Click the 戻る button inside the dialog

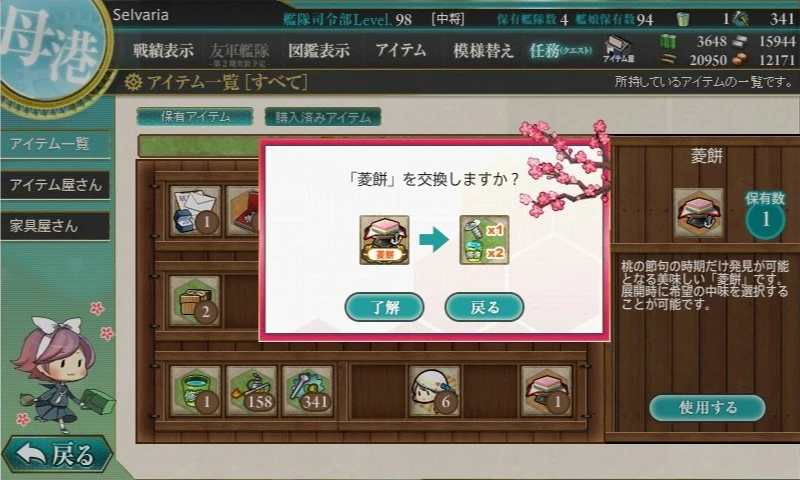(x=484, y=307)
